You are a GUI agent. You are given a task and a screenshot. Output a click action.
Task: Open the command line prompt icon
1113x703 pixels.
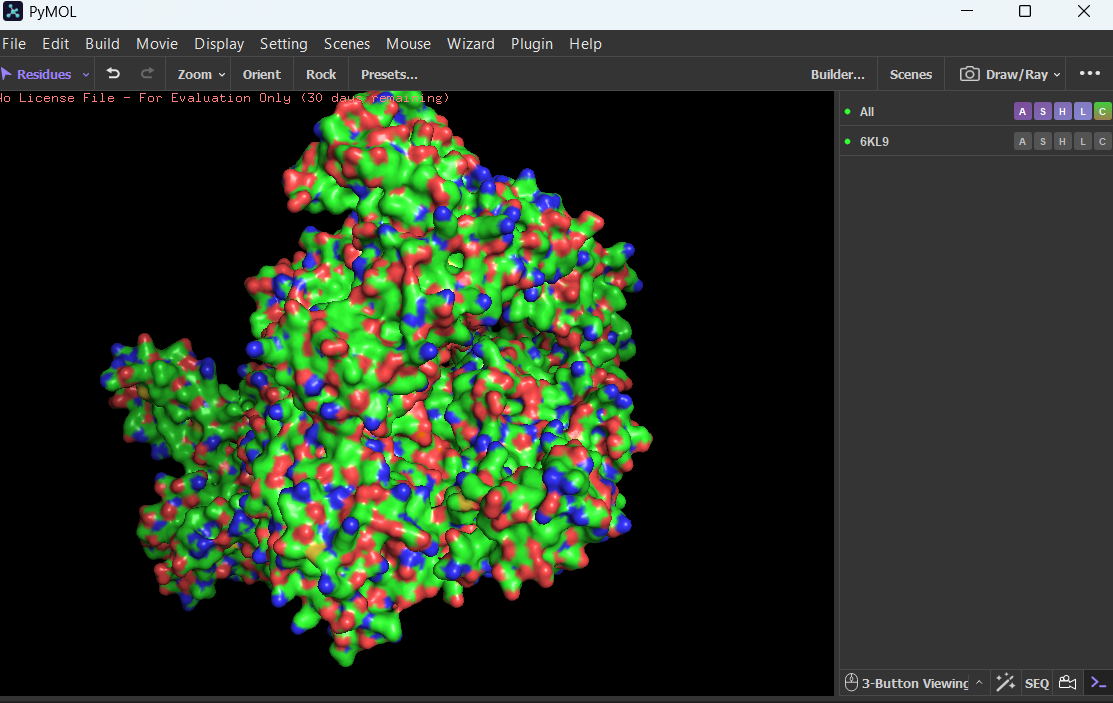[x=1098, y=683]
